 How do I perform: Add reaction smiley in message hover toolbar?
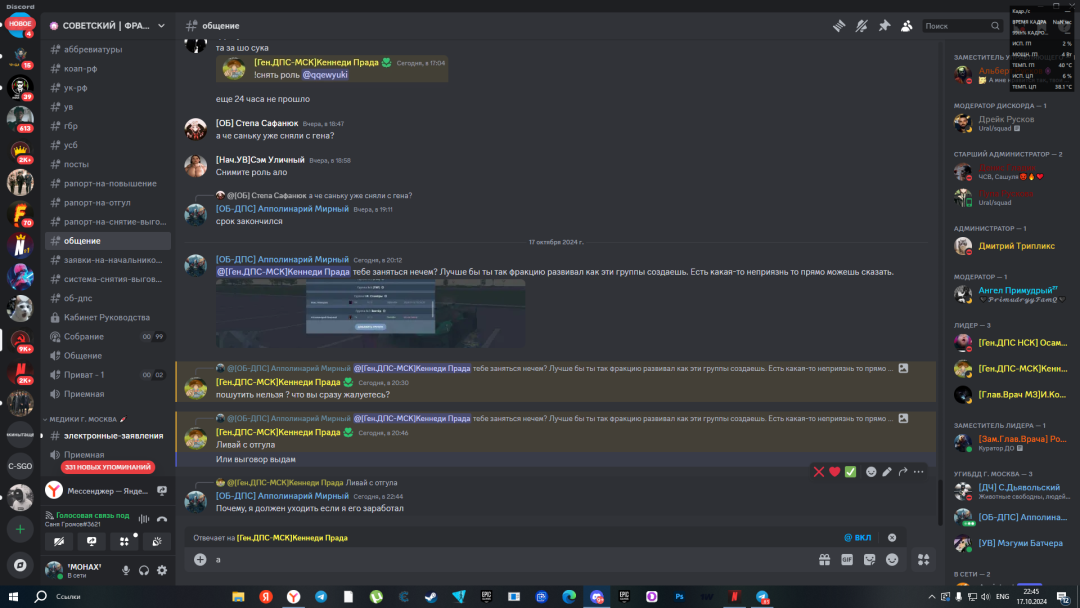(x=871, y=472)
